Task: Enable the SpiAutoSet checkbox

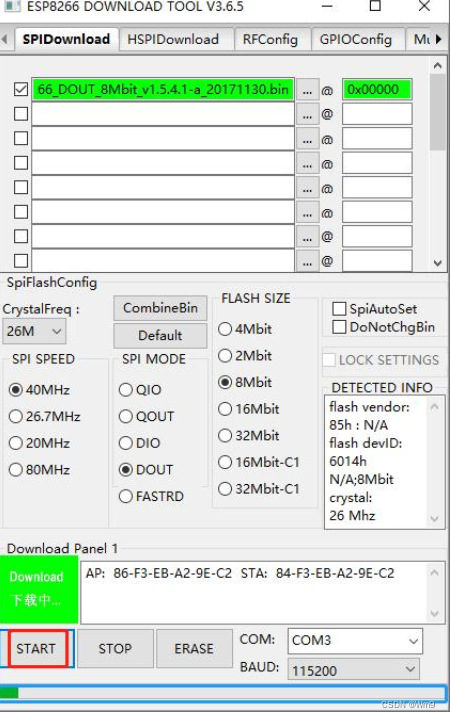Action: pos(339,309)
